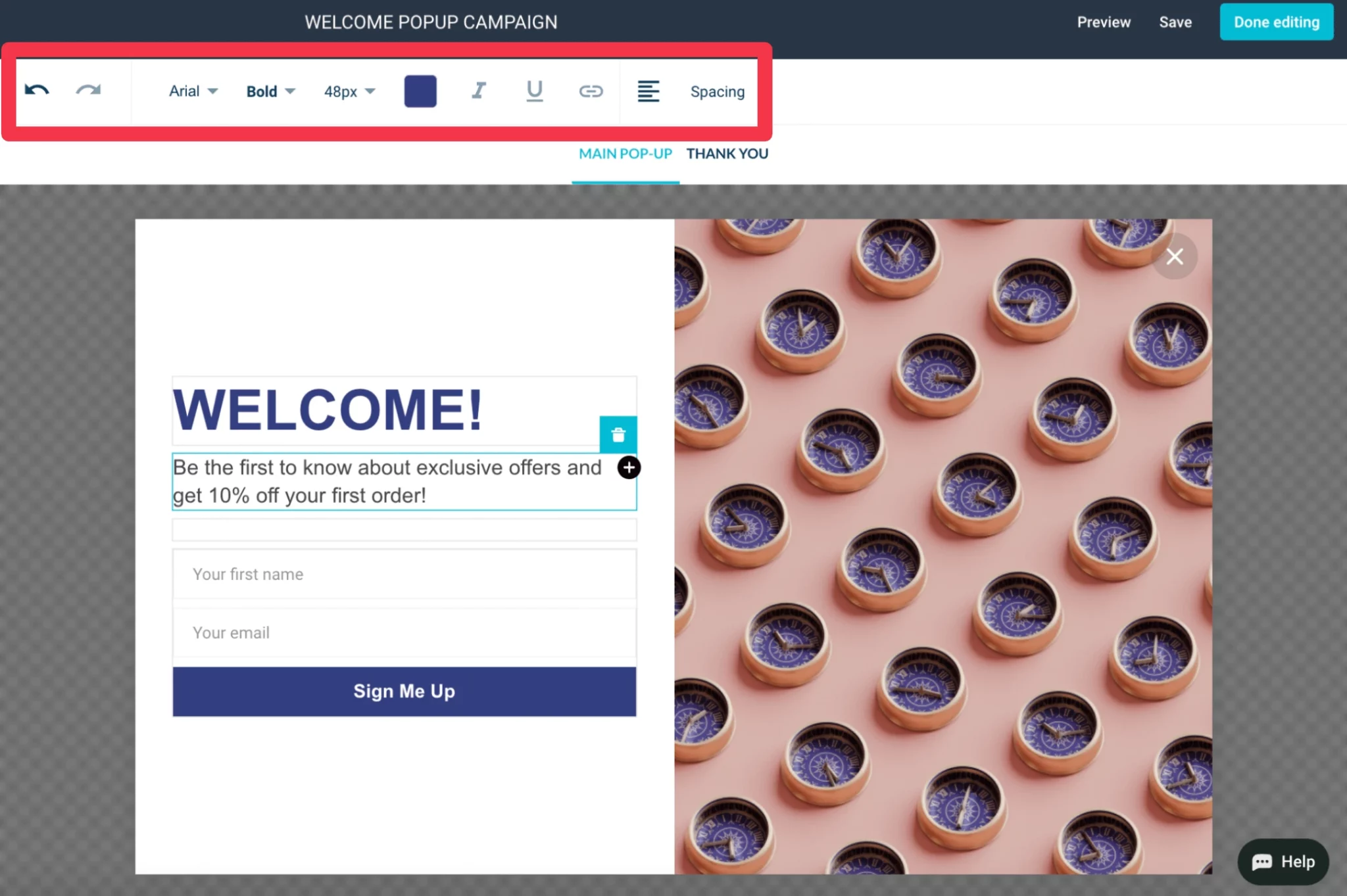Open the Preview link
Screen dimensions: 1347x896
[1103, 22]
